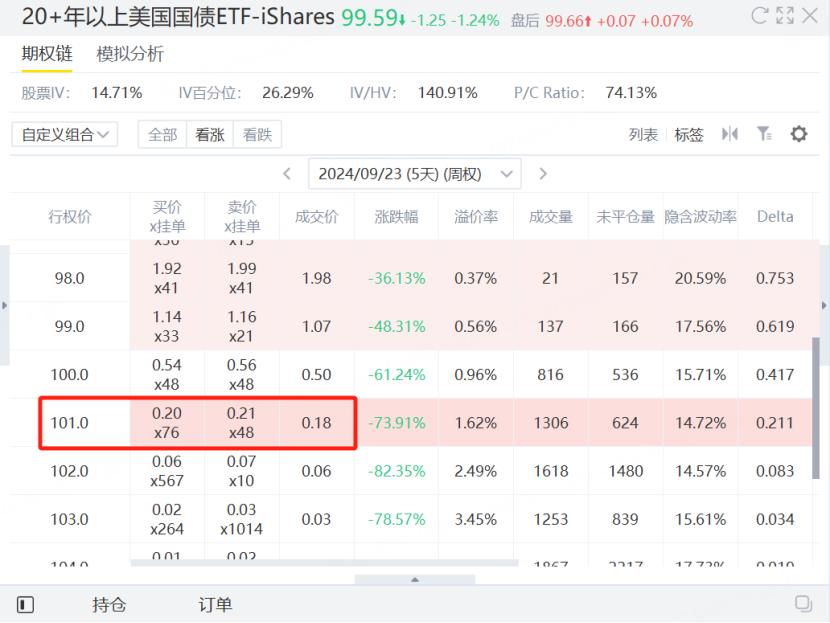Click bid price 0.06 x567
Viewport: 830px width, 623px height.
coord(167,471)
